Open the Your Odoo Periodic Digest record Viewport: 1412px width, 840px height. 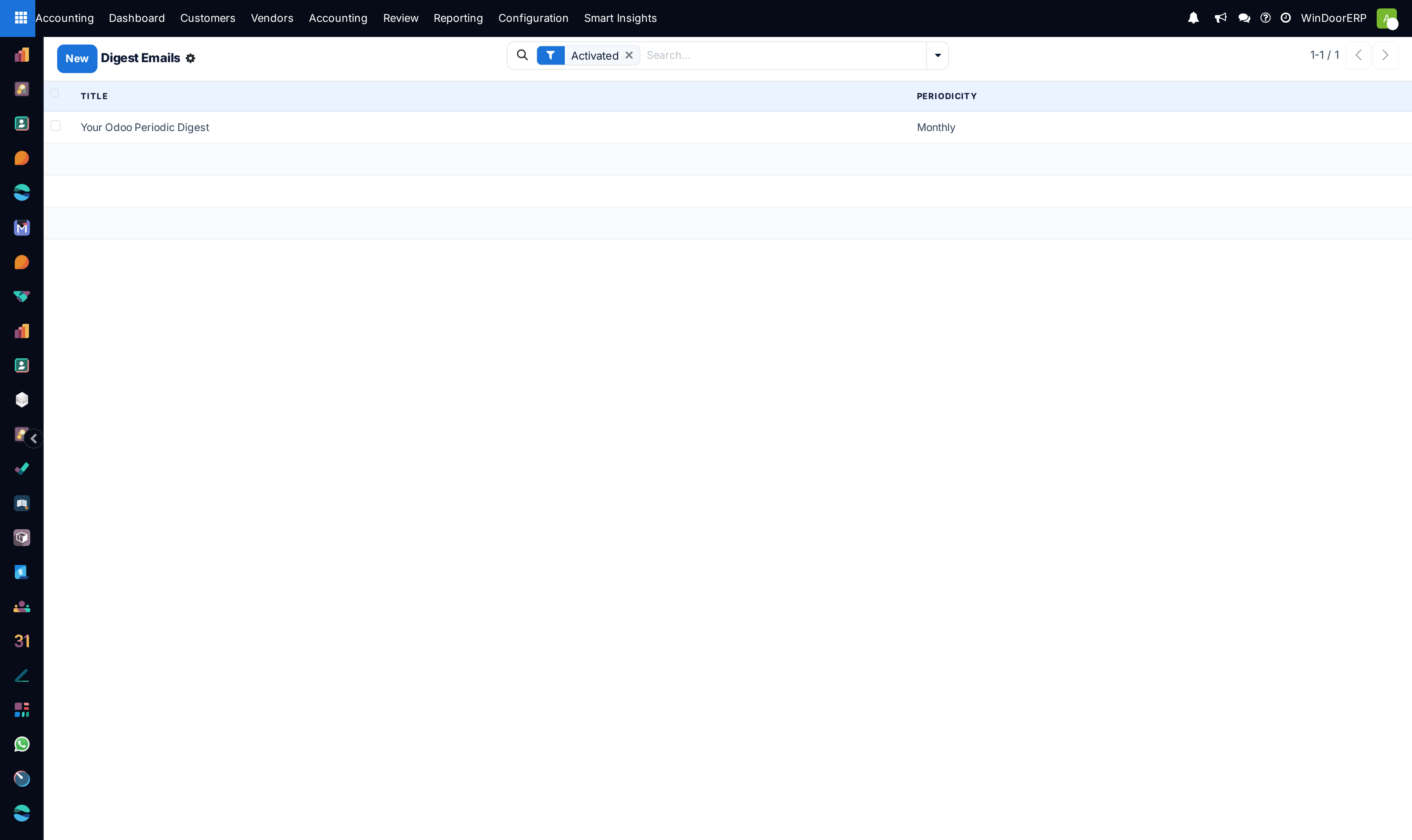click(145, 127)
